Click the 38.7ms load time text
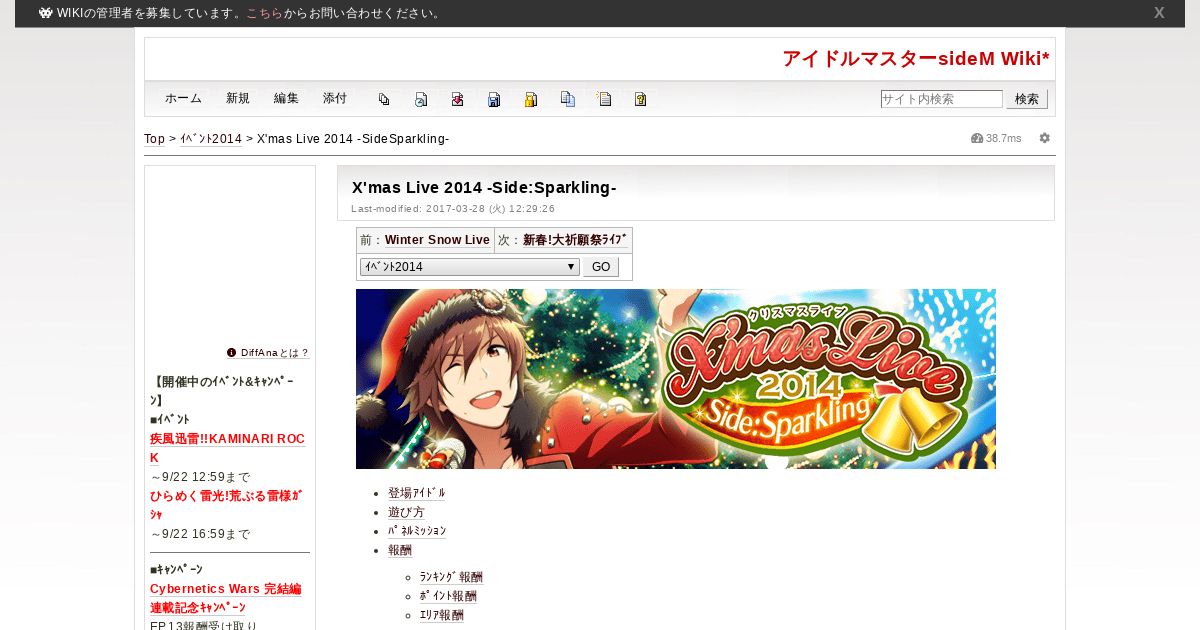1200x630 pixels. (1004, 138)
